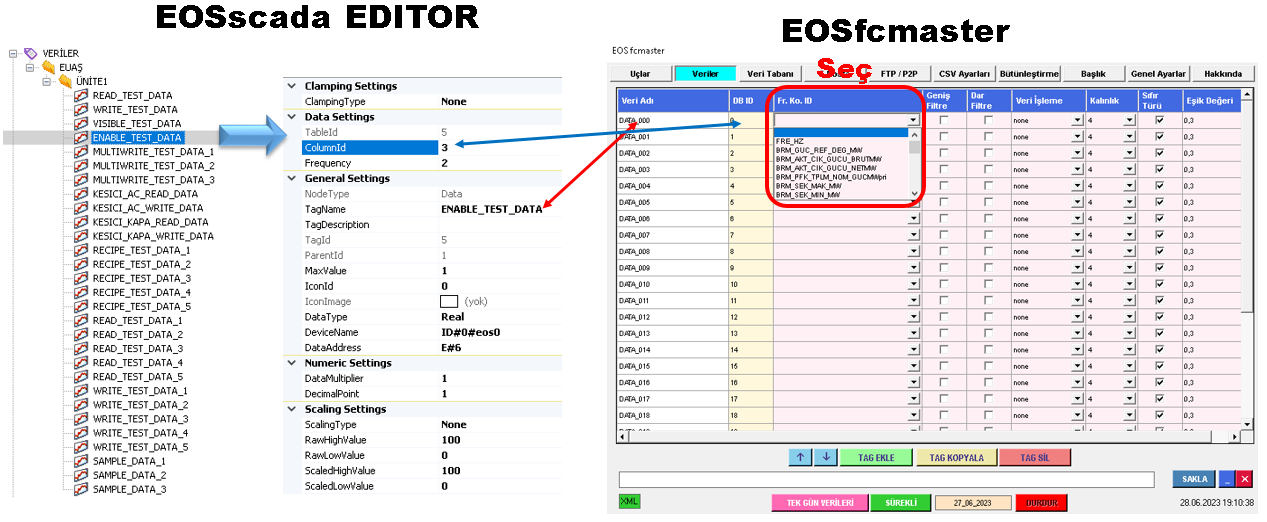Open the CSV Ayarları tab
This screenshot has width=1267, height=522.
pyautogui.click(x=964, y=74)
